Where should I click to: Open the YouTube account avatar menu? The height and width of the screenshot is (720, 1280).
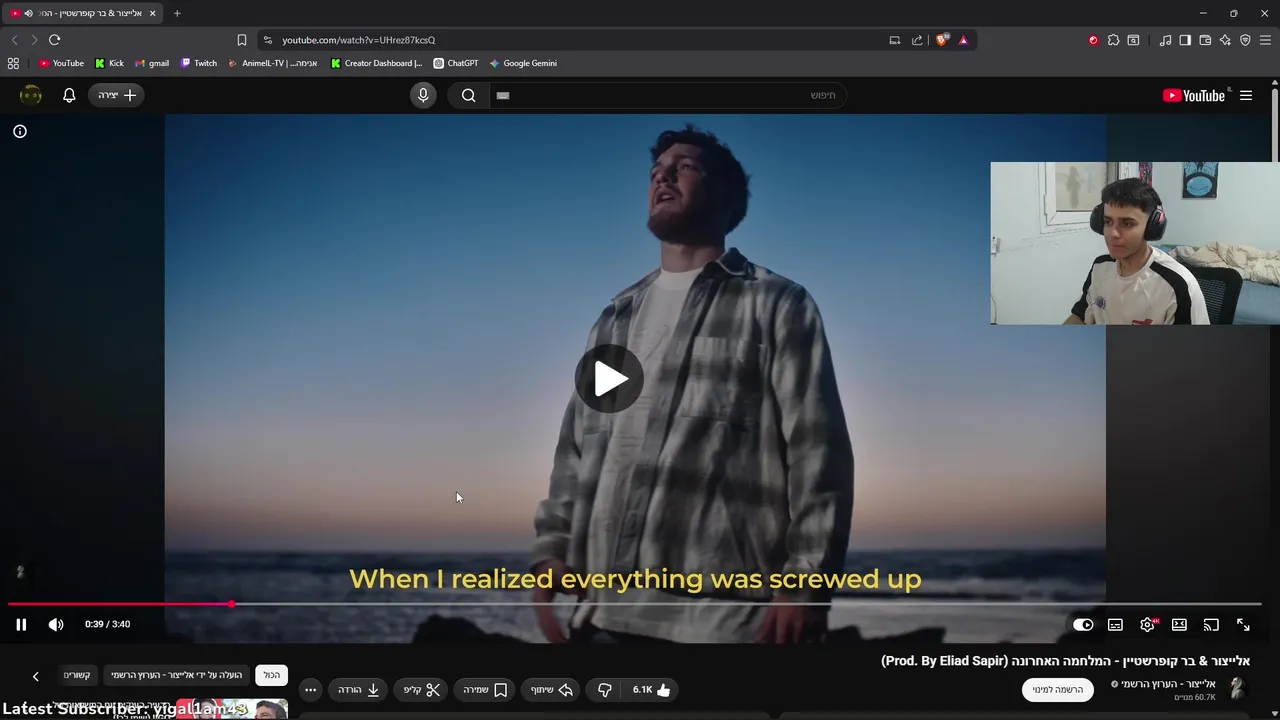pos(31,95)
